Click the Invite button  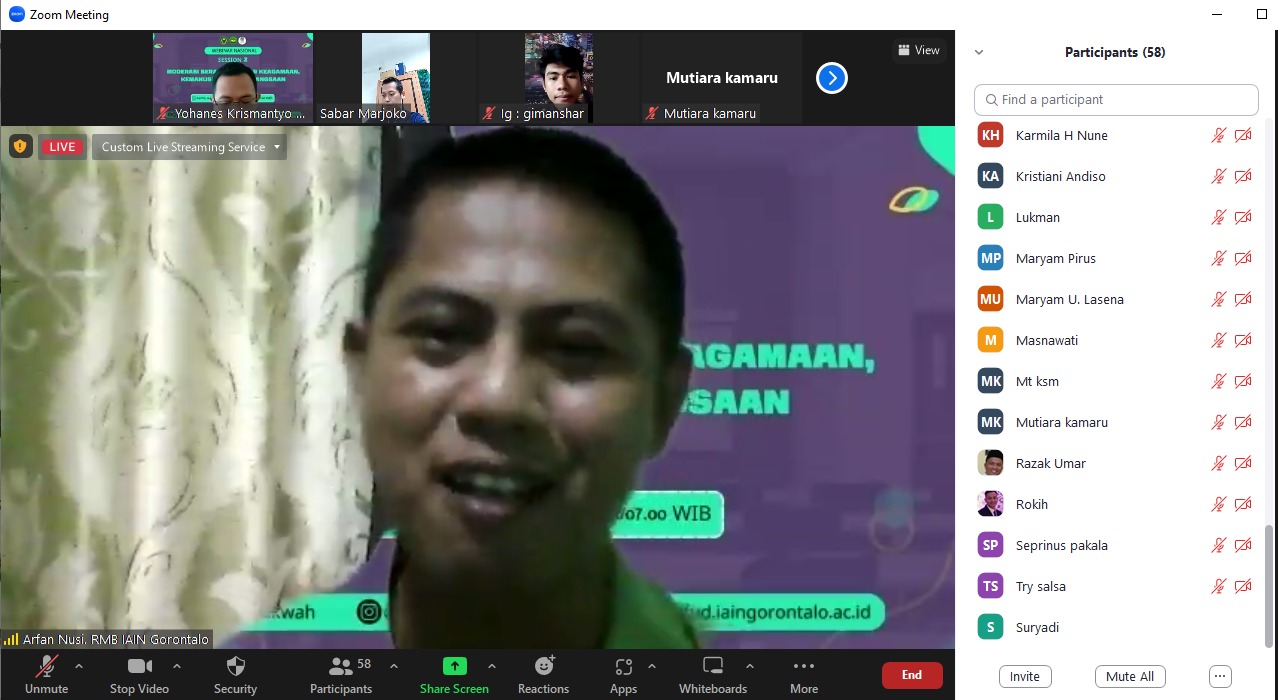[1024, 676]
